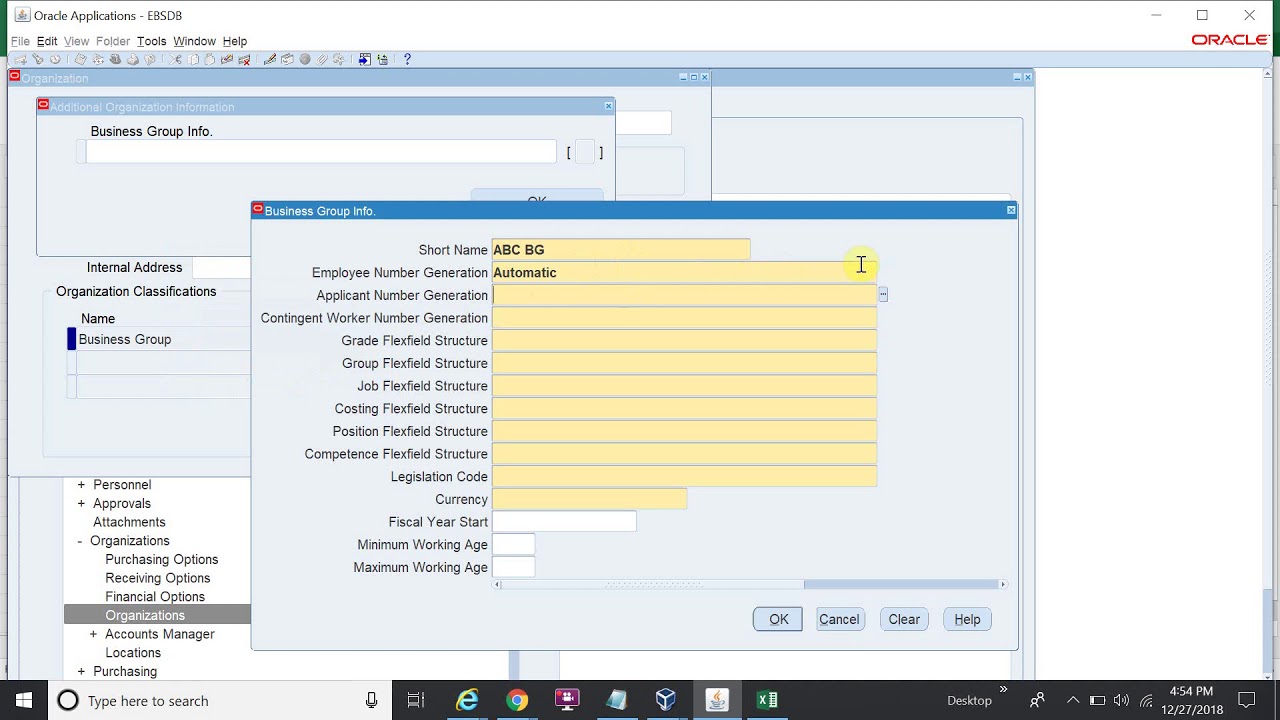Image resolution: width=1280 pixels, height=720 pixels.
Task: Show hidden system tray icons
Action: (1073, 700)
